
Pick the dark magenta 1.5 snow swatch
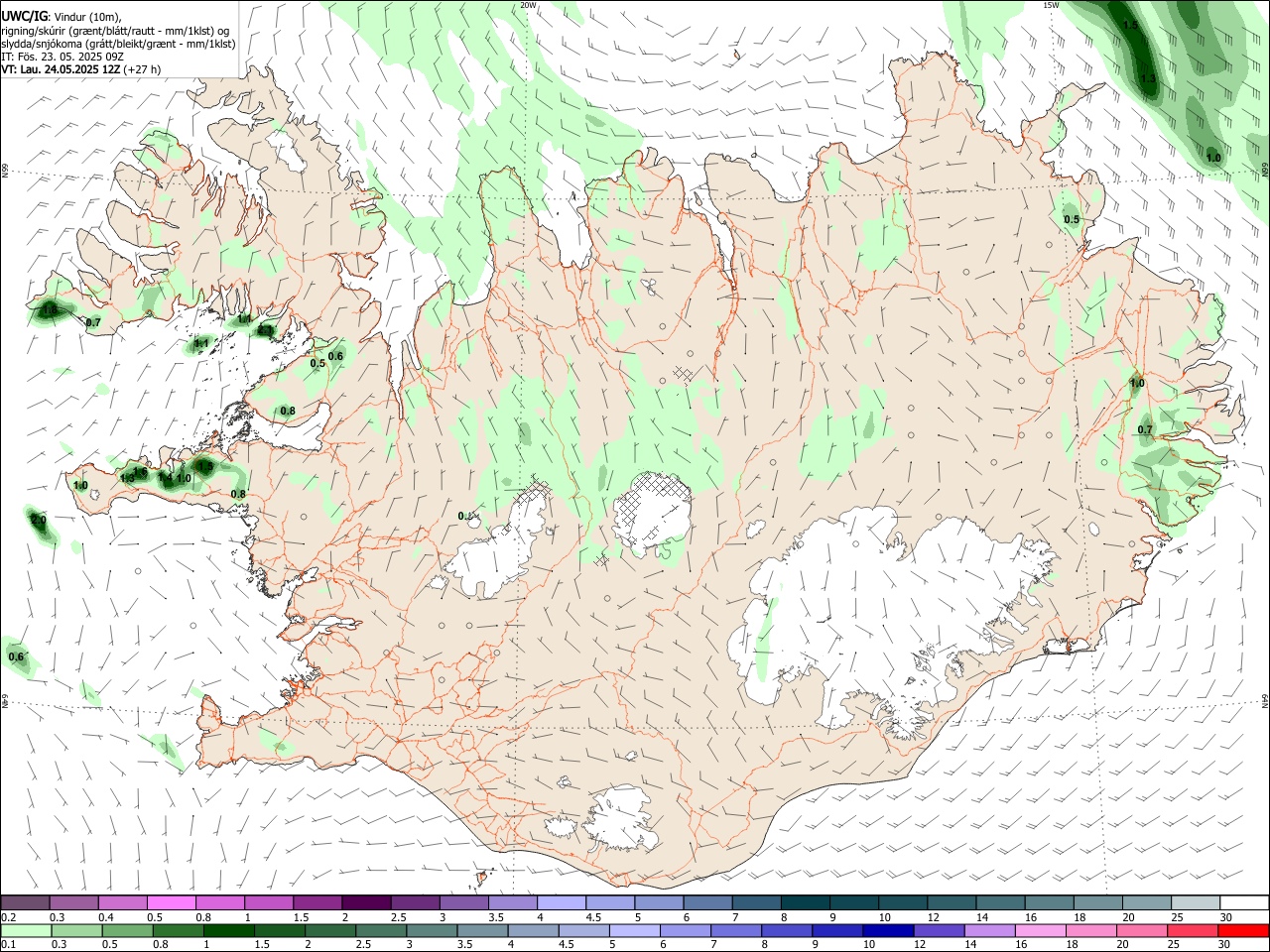317,903
